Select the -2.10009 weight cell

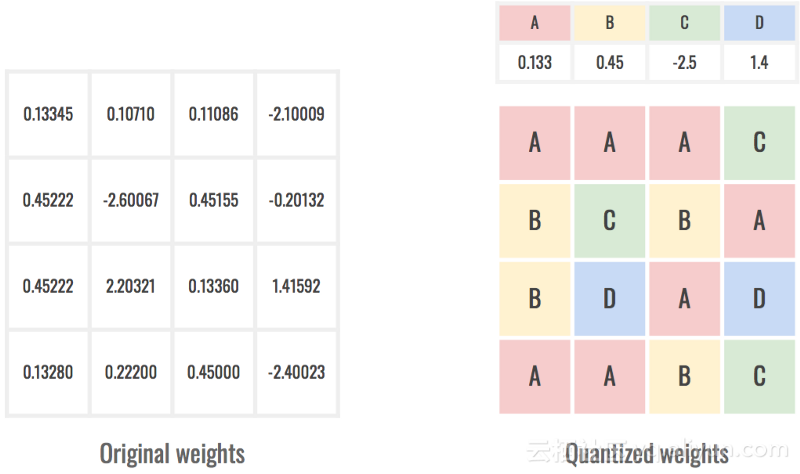296,114
